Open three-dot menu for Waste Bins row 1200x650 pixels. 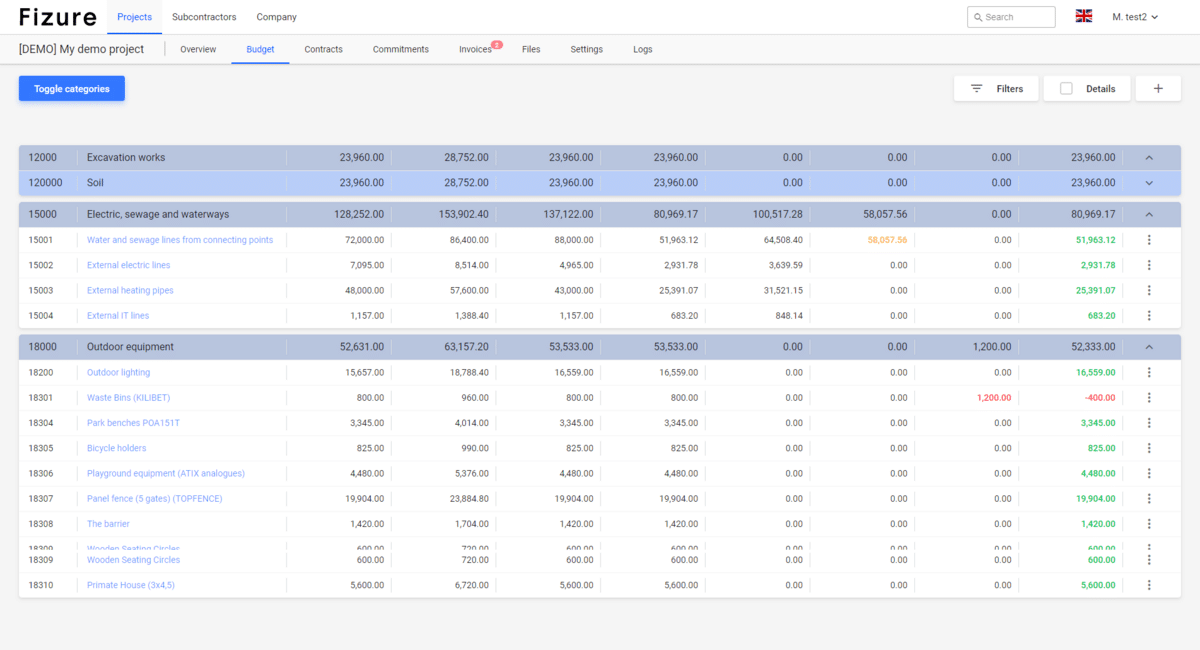pyautogui.click(x=1149, y=398)
